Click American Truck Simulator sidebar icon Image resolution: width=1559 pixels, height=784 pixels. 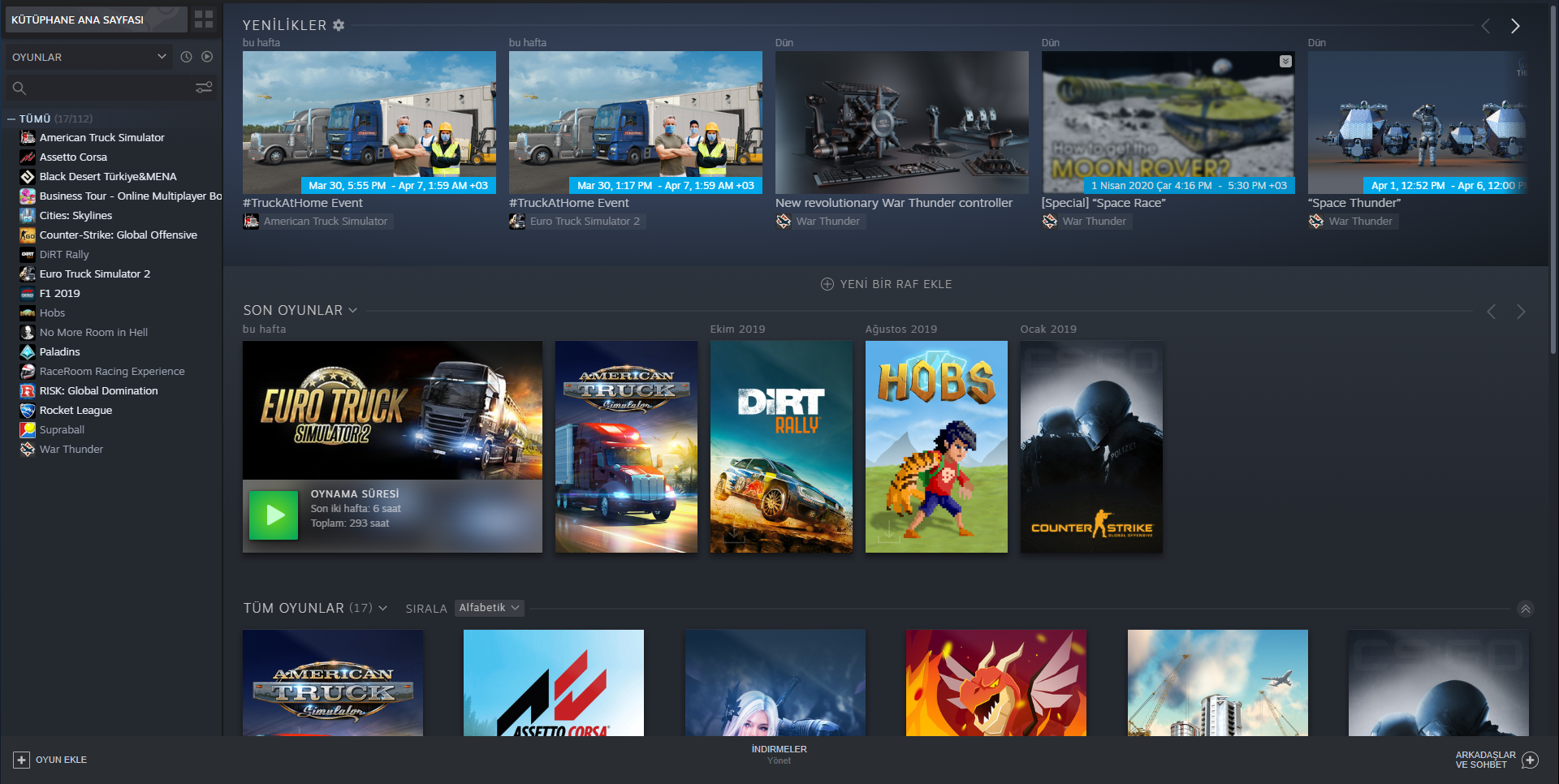point(28,137)
